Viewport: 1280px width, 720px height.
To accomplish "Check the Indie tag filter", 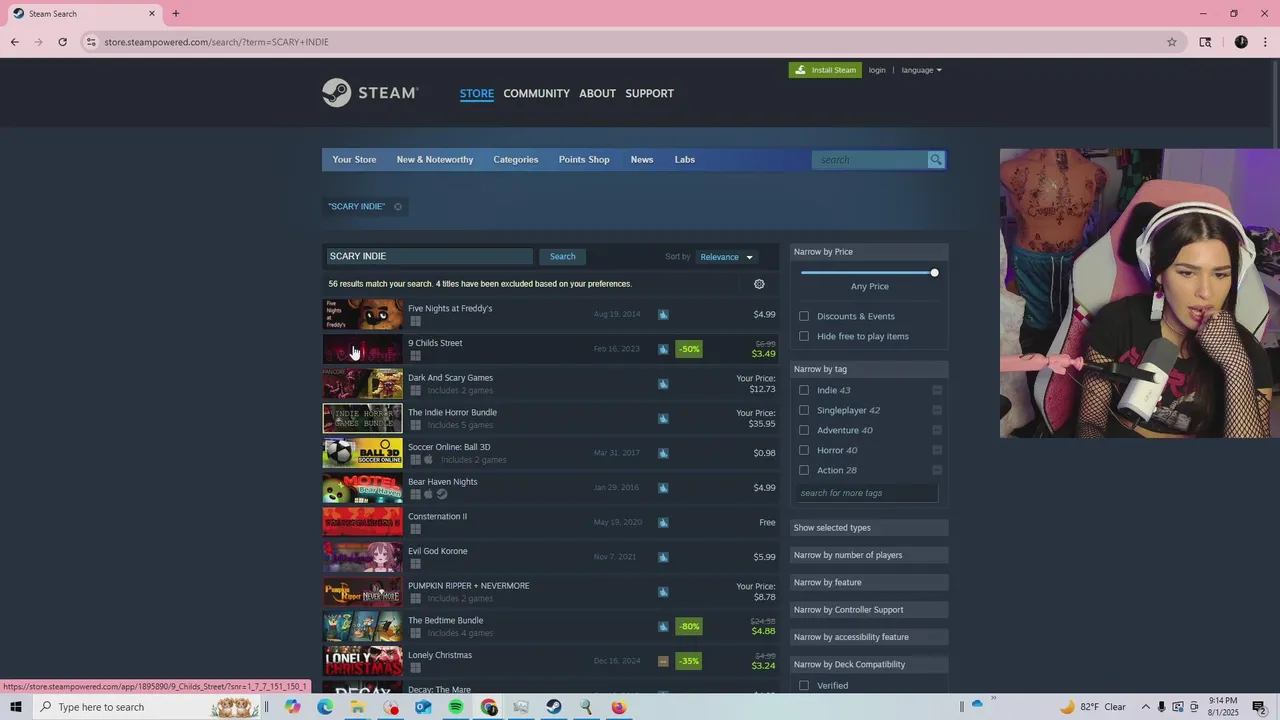I will [804, 390].
